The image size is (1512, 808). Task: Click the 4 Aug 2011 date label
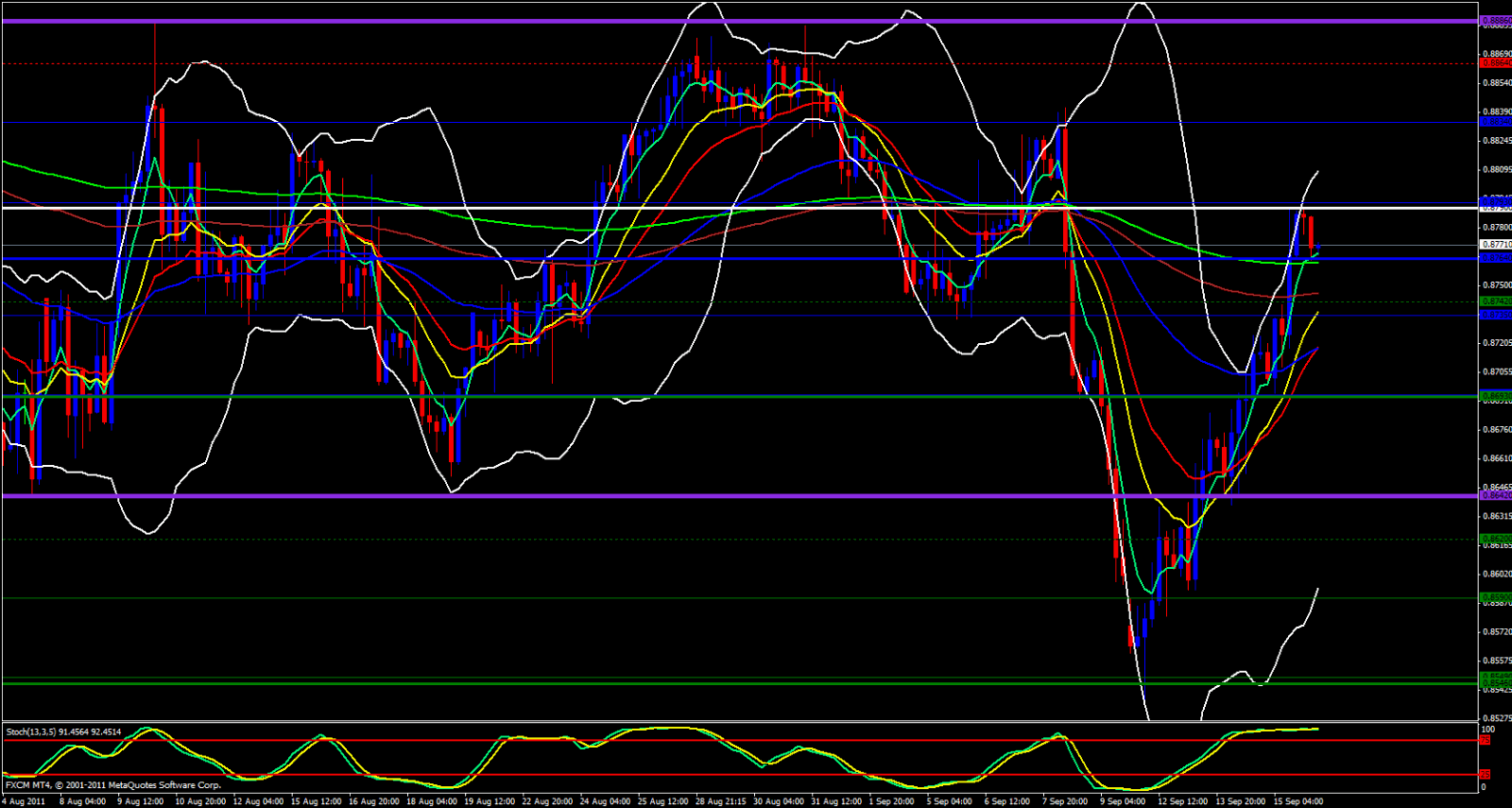coord(25,801)
